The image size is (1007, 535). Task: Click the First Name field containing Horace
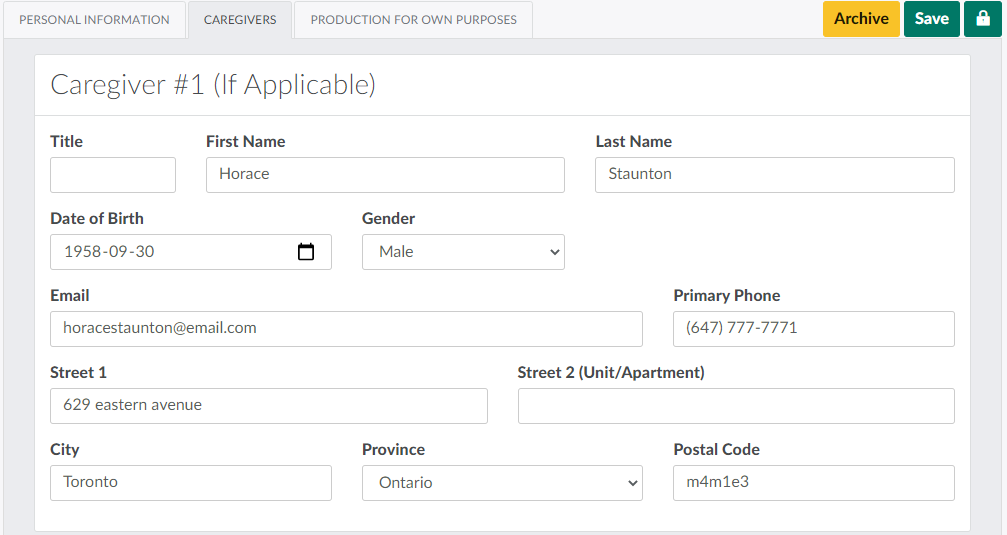385,175
